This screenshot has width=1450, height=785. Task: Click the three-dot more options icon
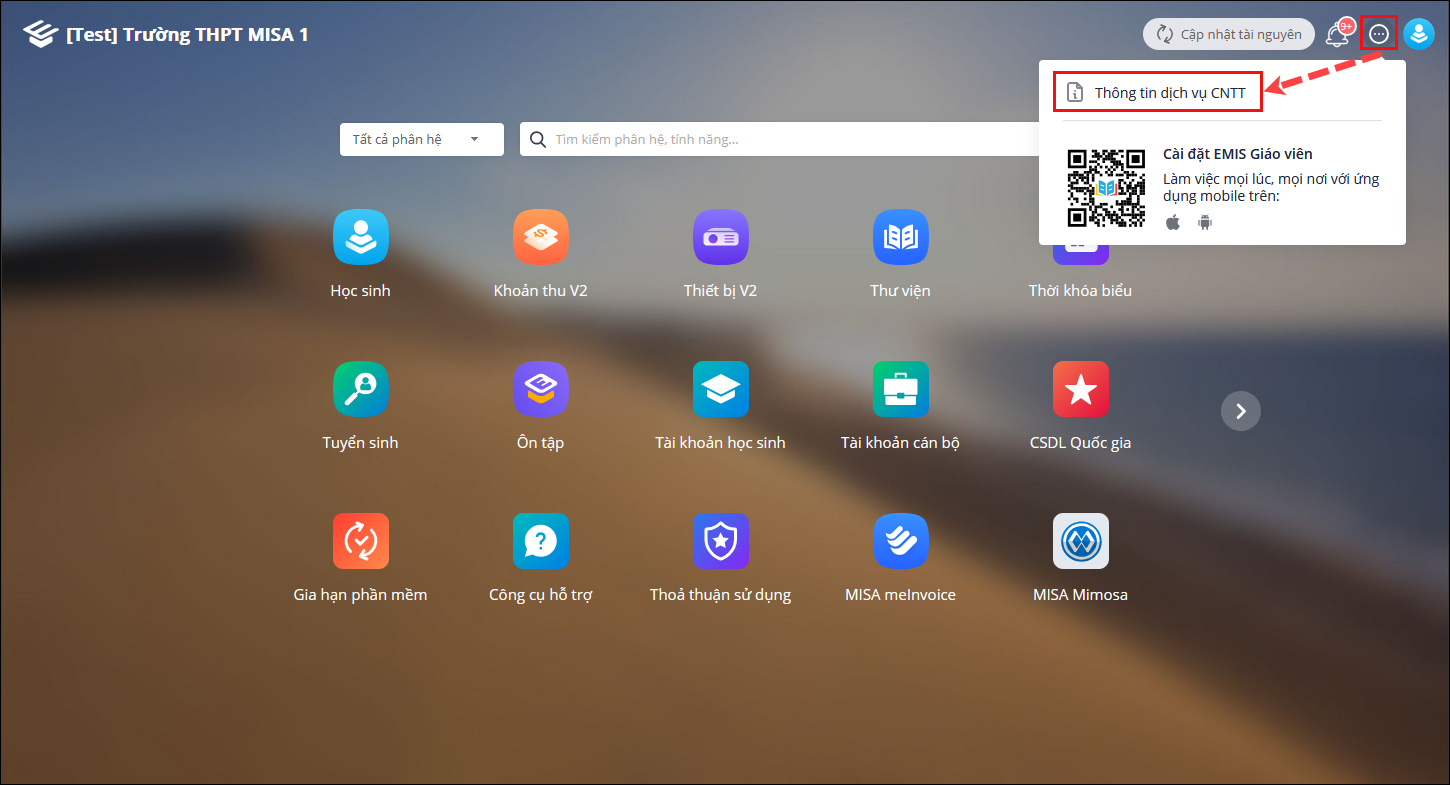[x=1379, y=34]
